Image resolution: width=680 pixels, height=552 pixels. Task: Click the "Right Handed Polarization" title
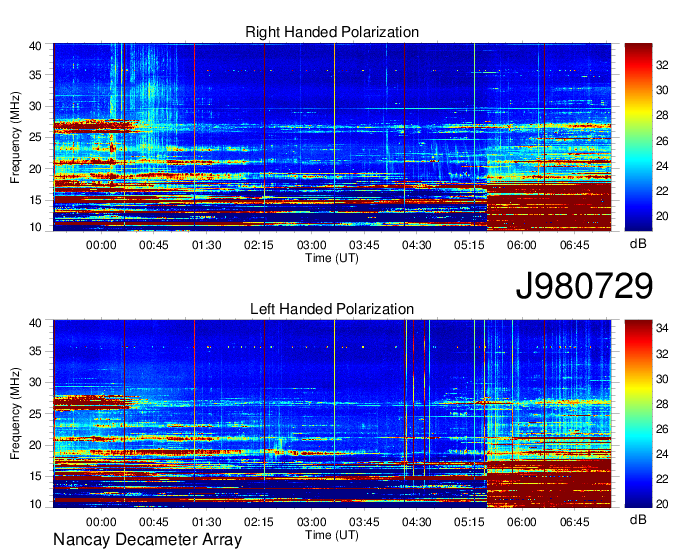[x=332, y=32]
